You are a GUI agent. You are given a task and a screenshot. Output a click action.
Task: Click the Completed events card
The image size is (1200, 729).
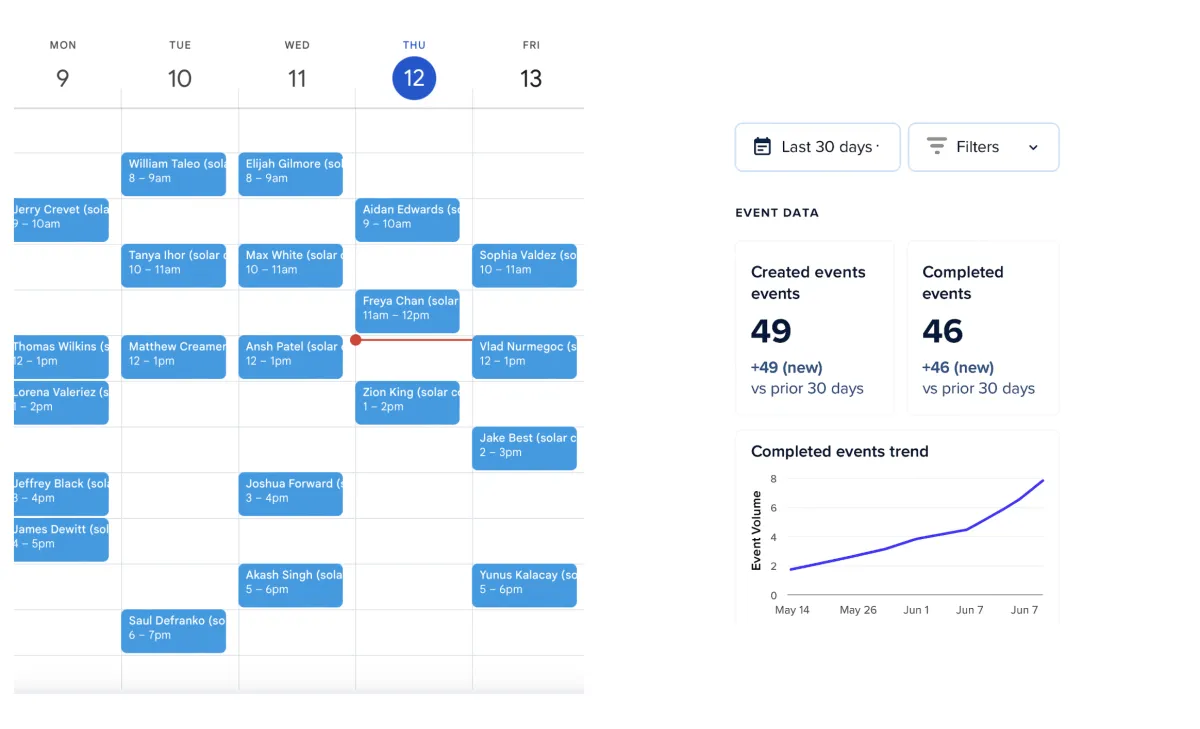(x=983, y=328)
